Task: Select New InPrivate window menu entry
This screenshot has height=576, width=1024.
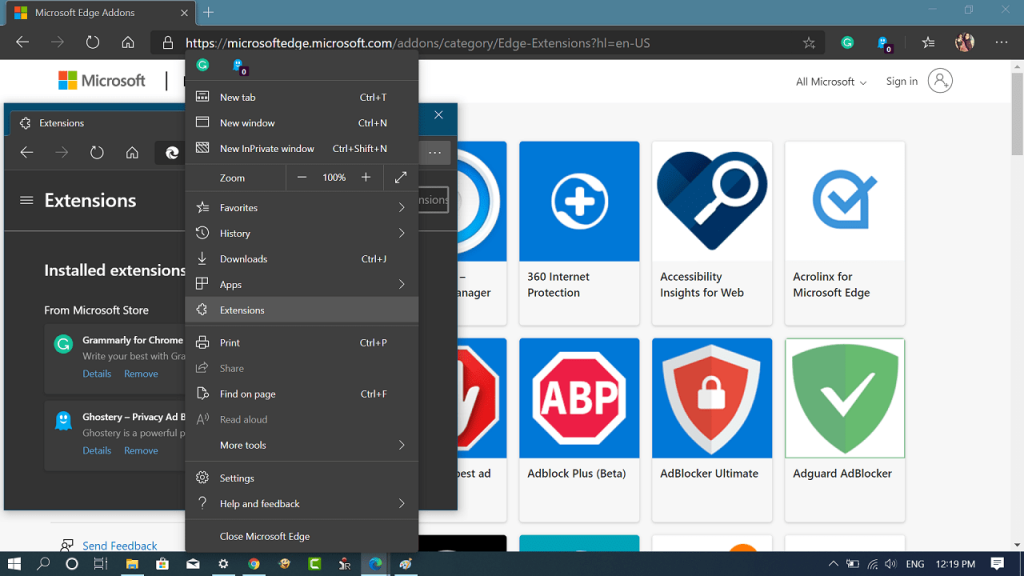Action: 302,148
